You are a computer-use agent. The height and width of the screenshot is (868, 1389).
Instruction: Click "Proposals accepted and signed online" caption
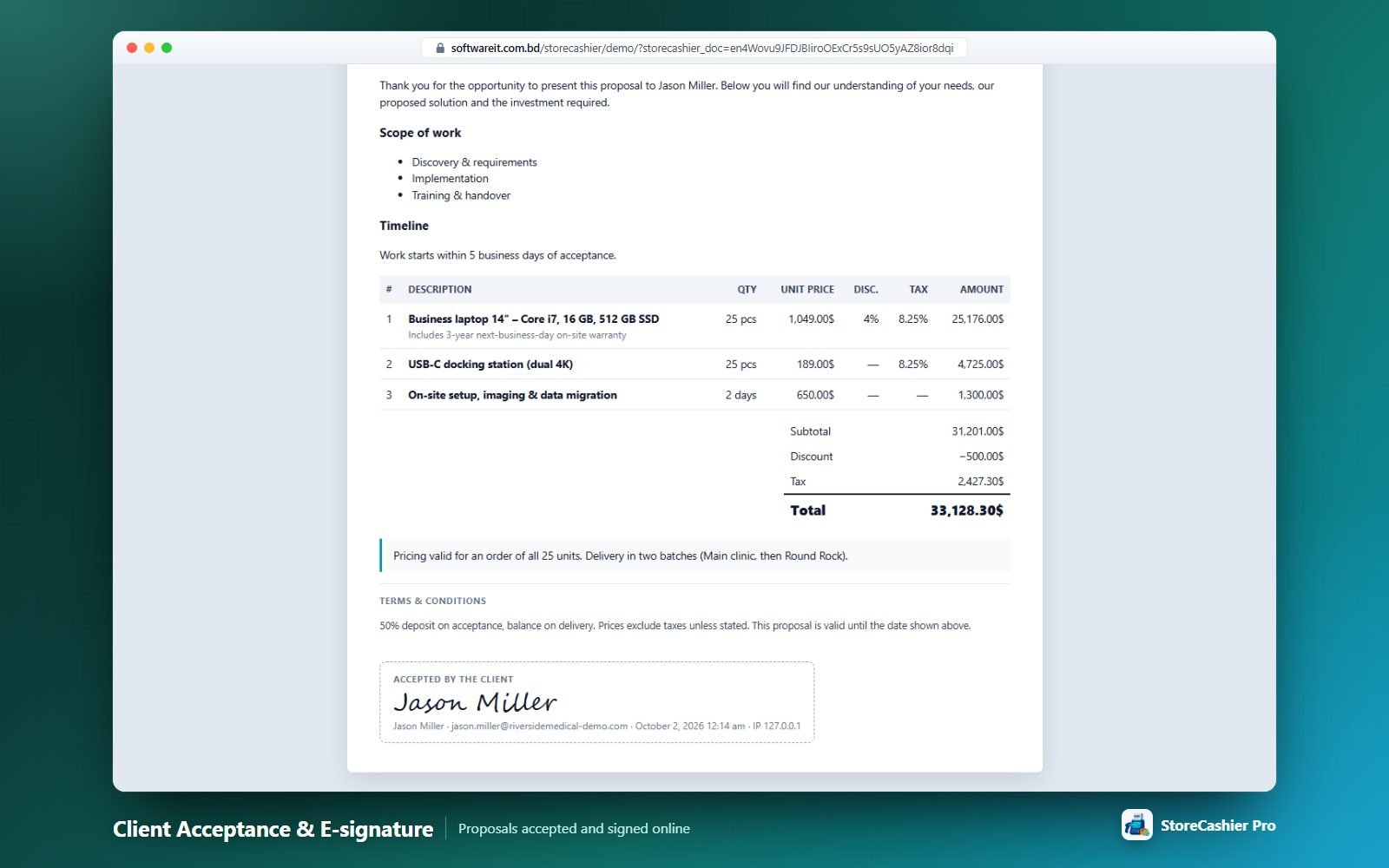click(574, 829)
